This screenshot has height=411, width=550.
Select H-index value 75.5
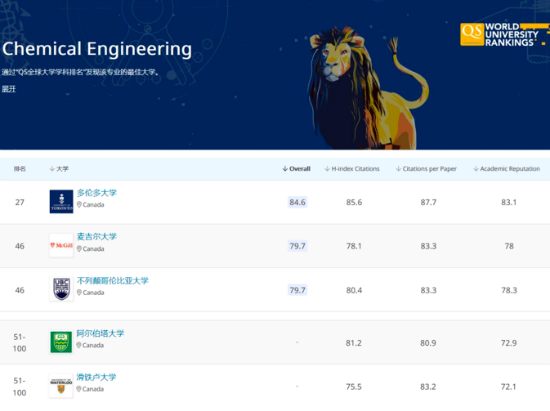point(354,386)
